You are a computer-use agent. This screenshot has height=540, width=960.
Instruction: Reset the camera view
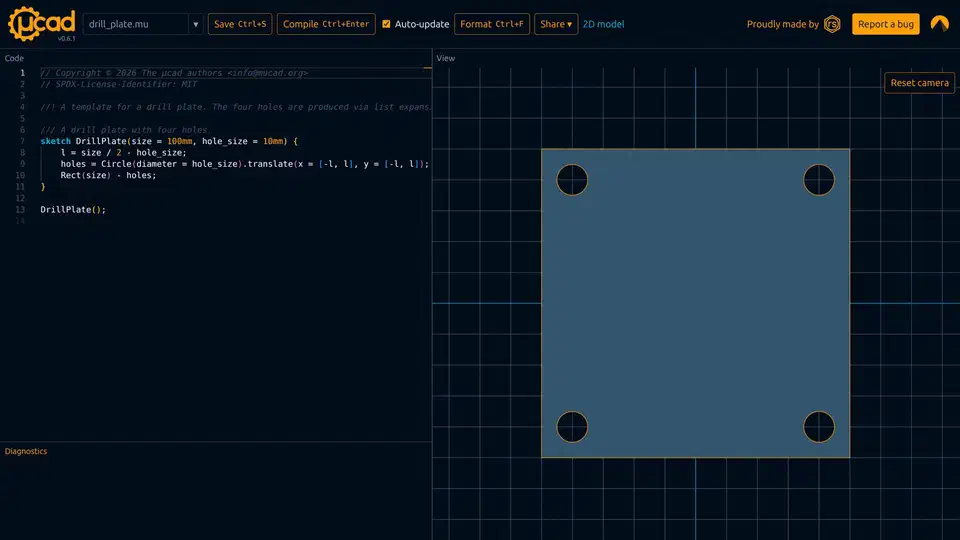tap(919, 83)
